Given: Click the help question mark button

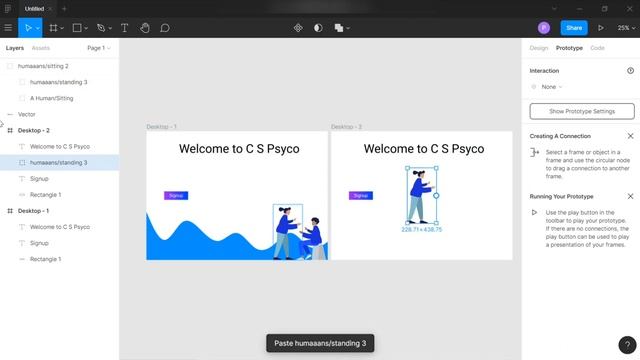Looking at the screenshot, I should click(x=627, y=345).
